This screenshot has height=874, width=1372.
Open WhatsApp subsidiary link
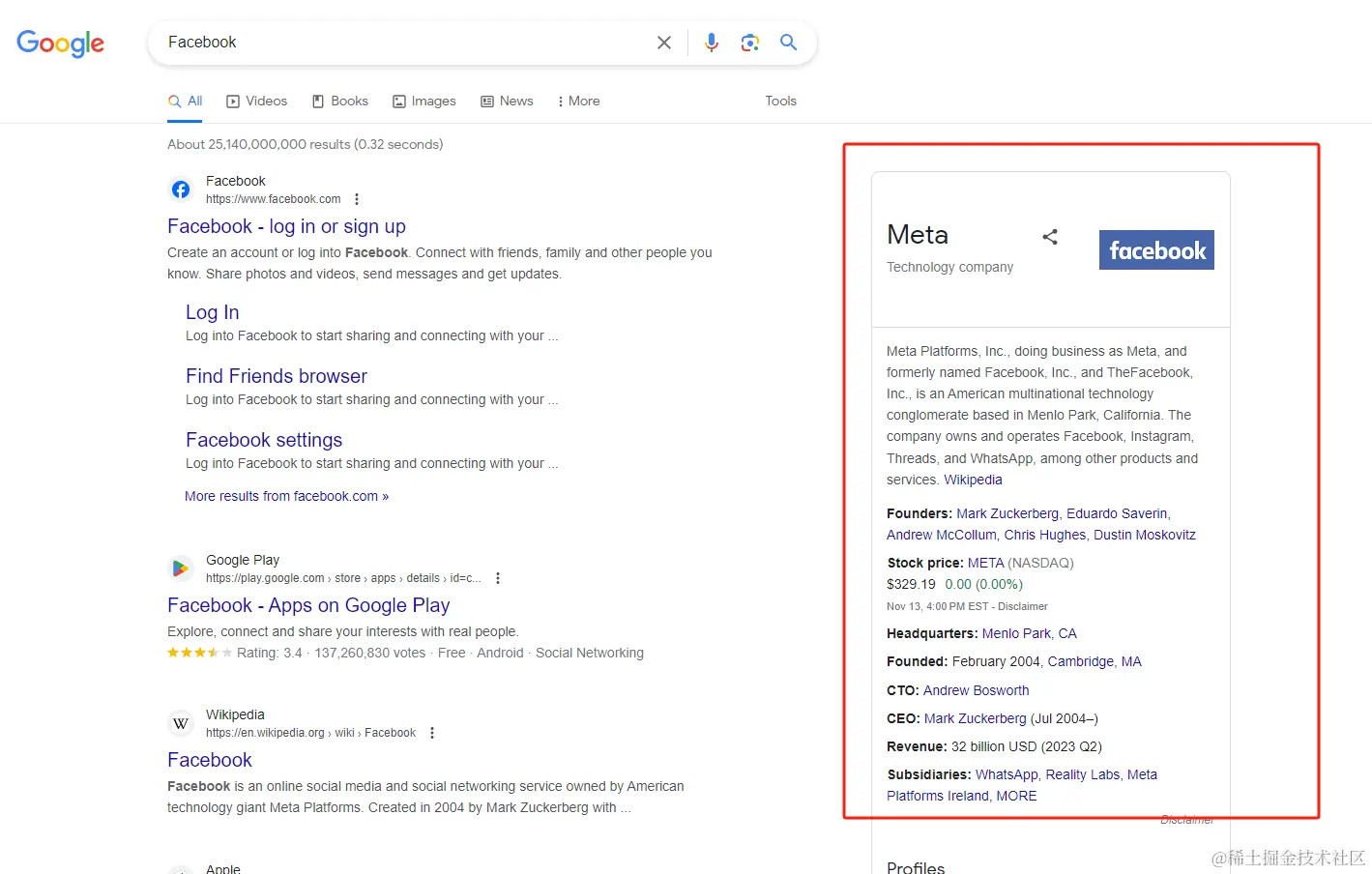(x=1007, y=774)
